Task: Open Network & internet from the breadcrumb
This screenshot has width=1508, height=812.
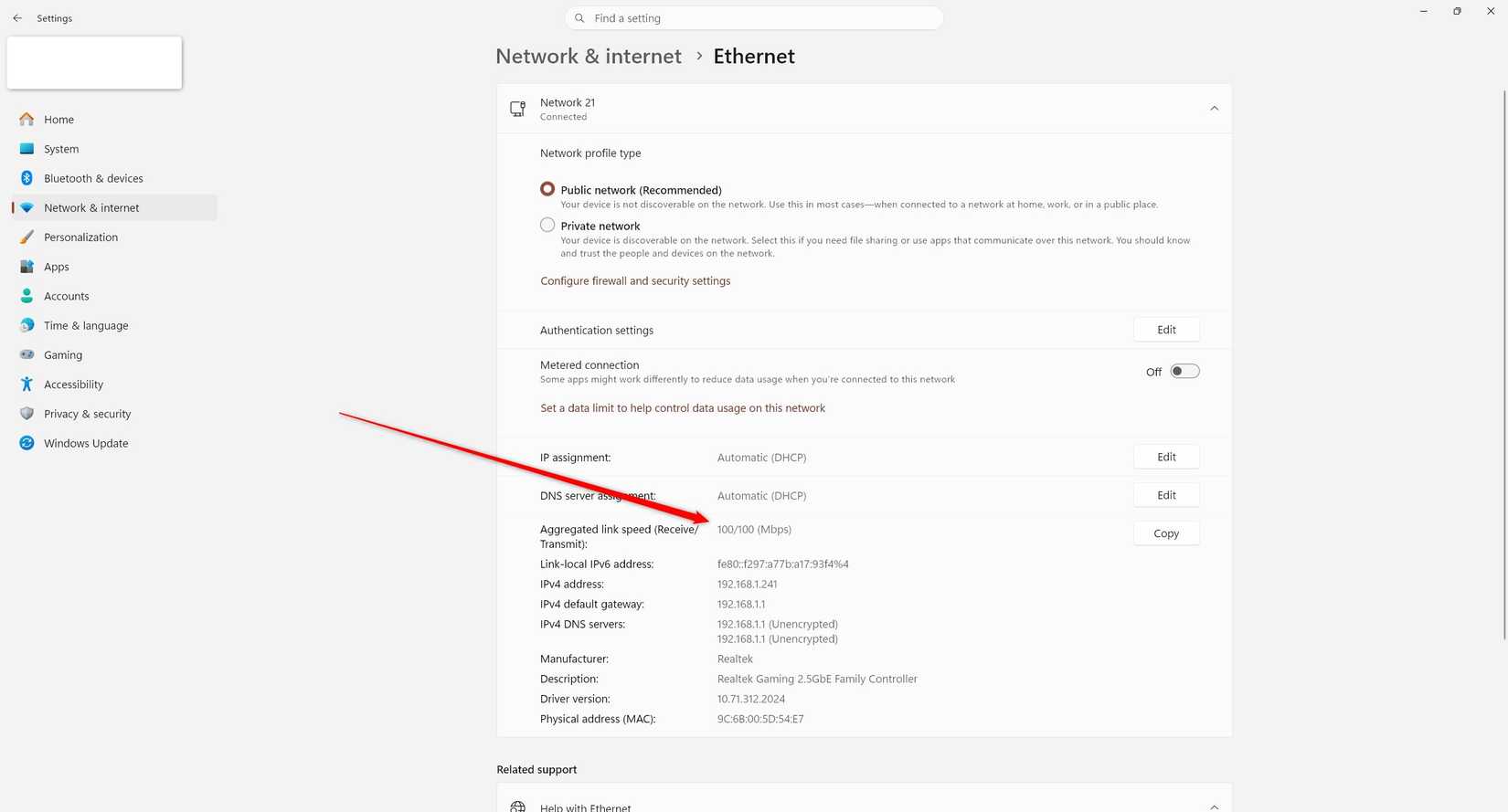Action: (x=588, y=56)
